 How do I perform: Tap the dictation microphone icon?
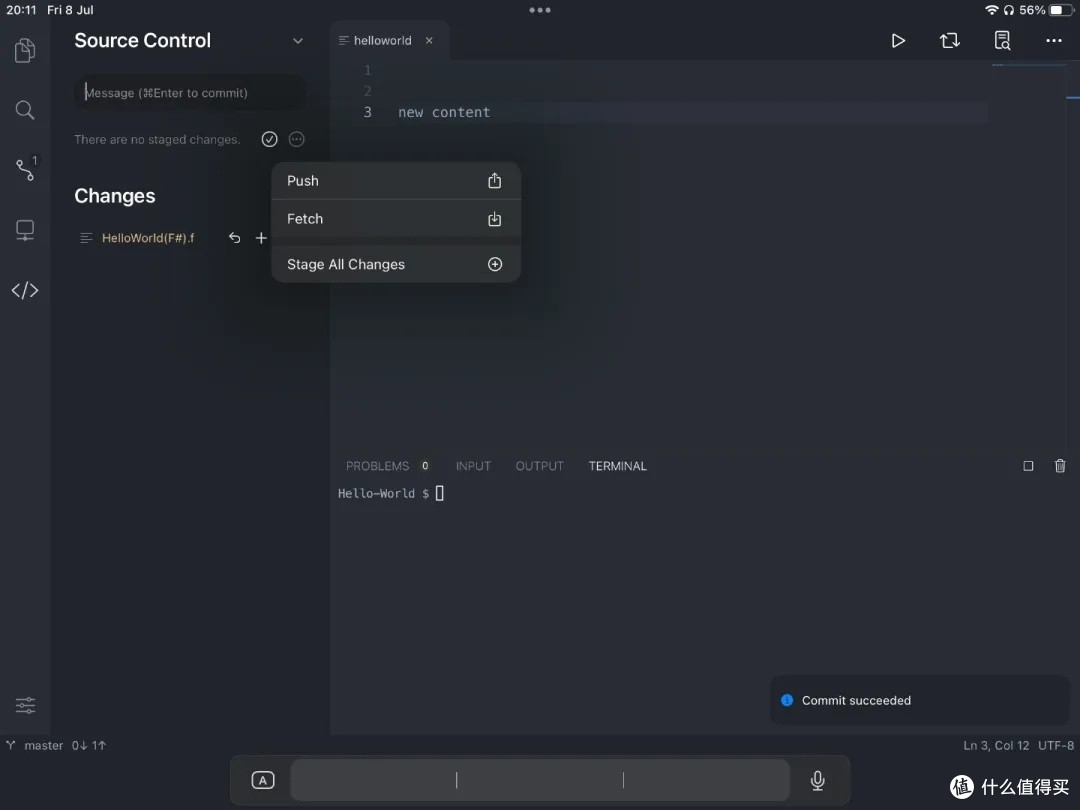point(818,780)
